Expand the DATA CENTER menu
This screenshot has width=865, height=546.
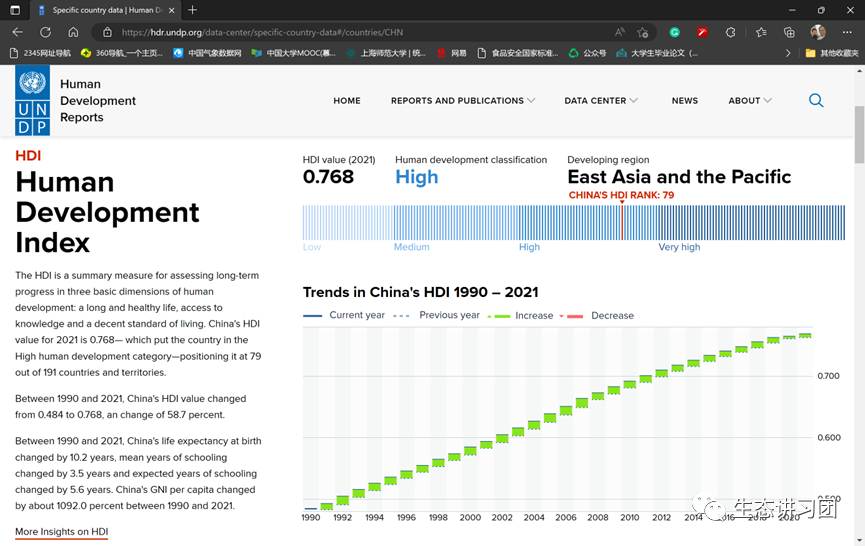601,100
